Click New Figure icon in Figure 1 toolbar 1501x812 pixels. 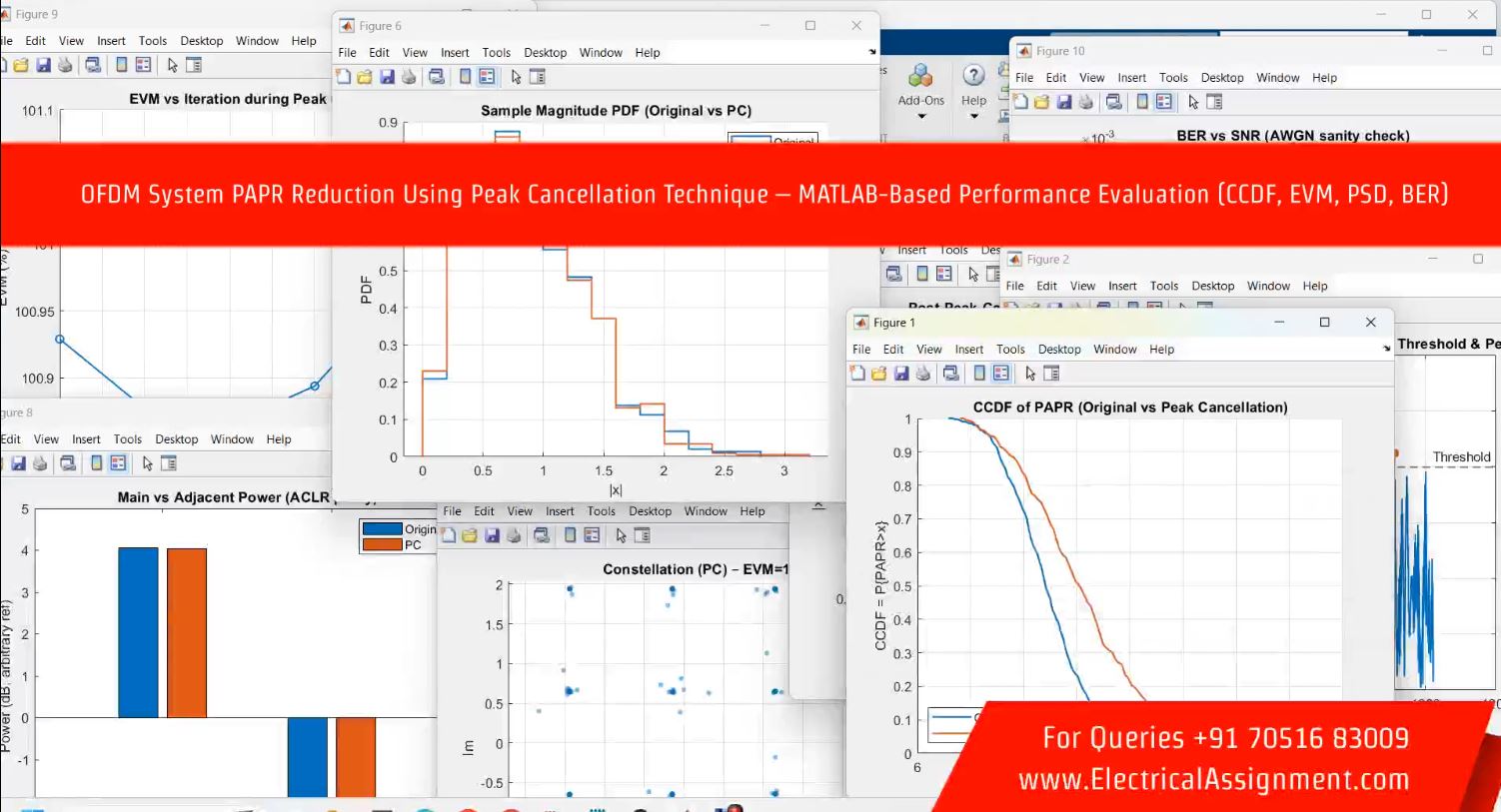(857, 374)
